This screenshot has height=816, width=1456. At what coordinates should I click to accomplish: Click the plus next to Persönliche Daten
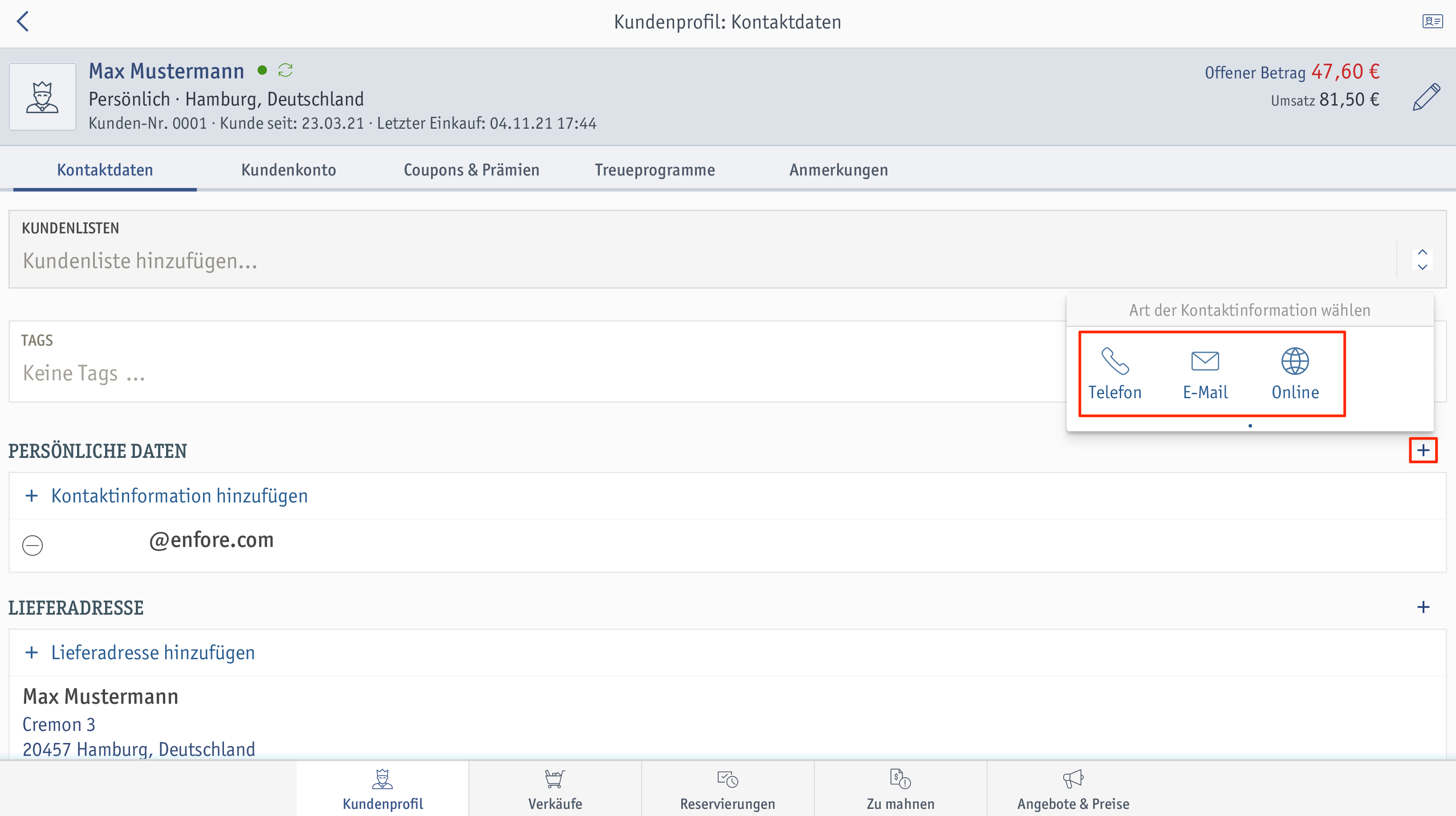(1423, 450)
